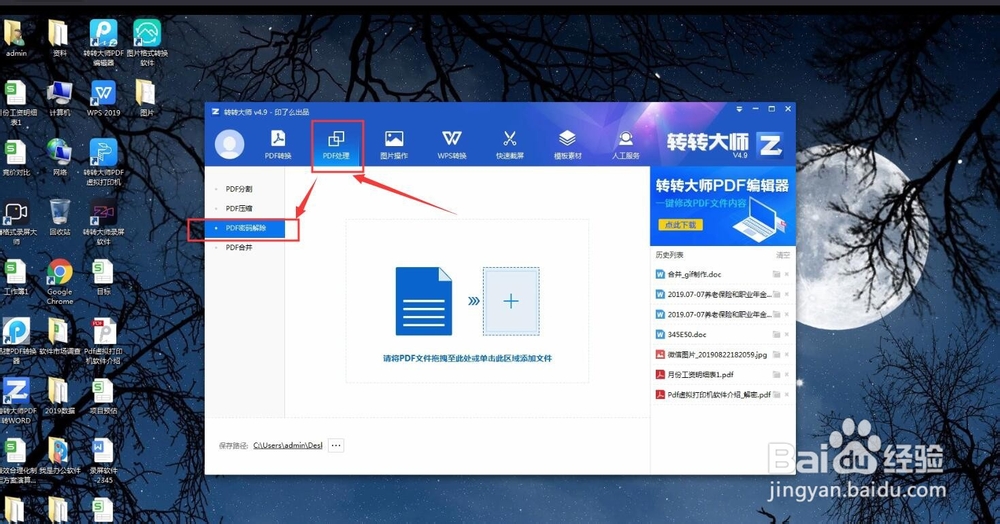
Task: Select the 图片 folder on the desktop
Action: point(146,99)
